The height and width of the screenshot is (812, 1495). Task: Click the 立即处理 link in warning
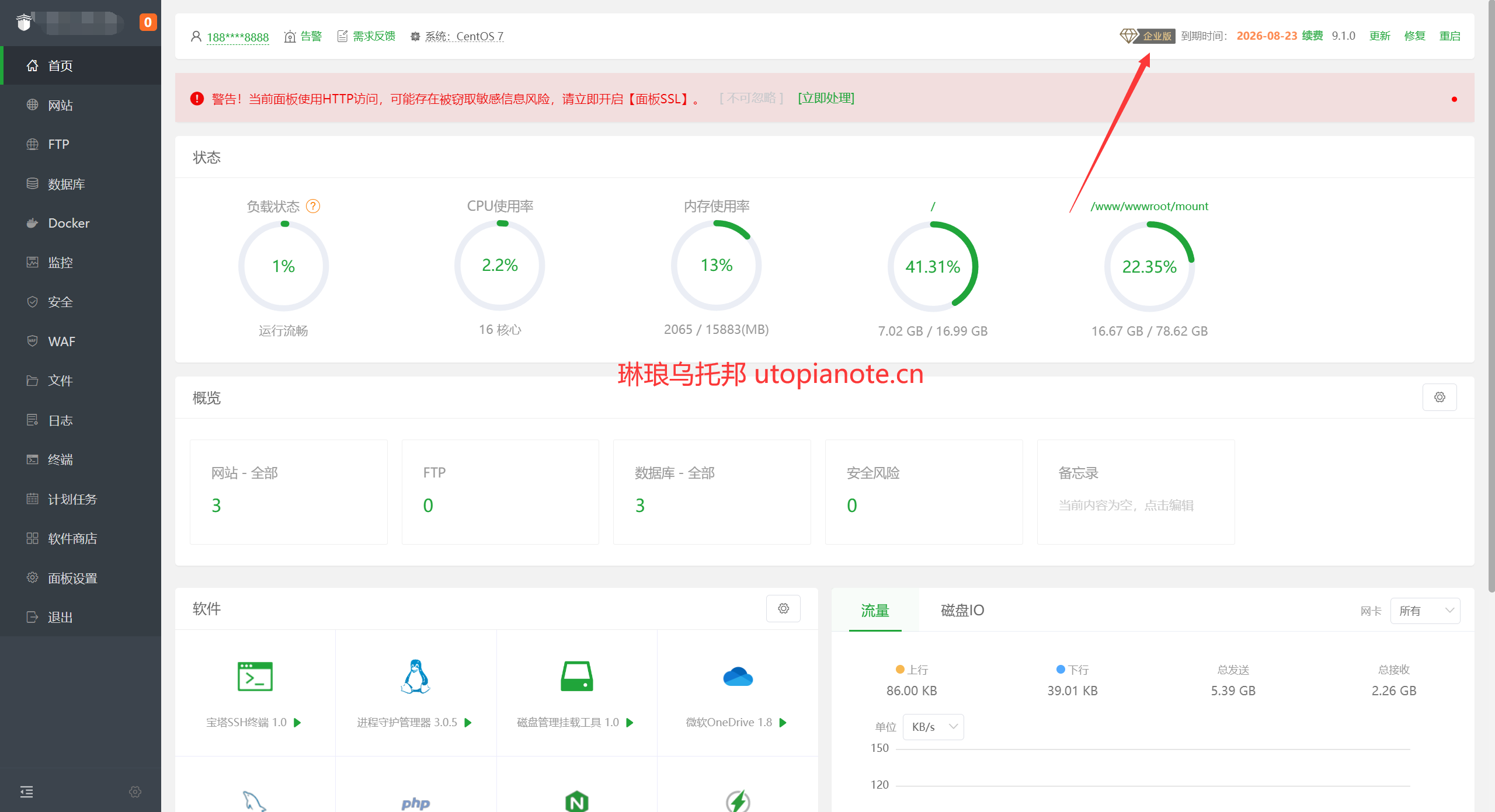(x=826, y=98)
